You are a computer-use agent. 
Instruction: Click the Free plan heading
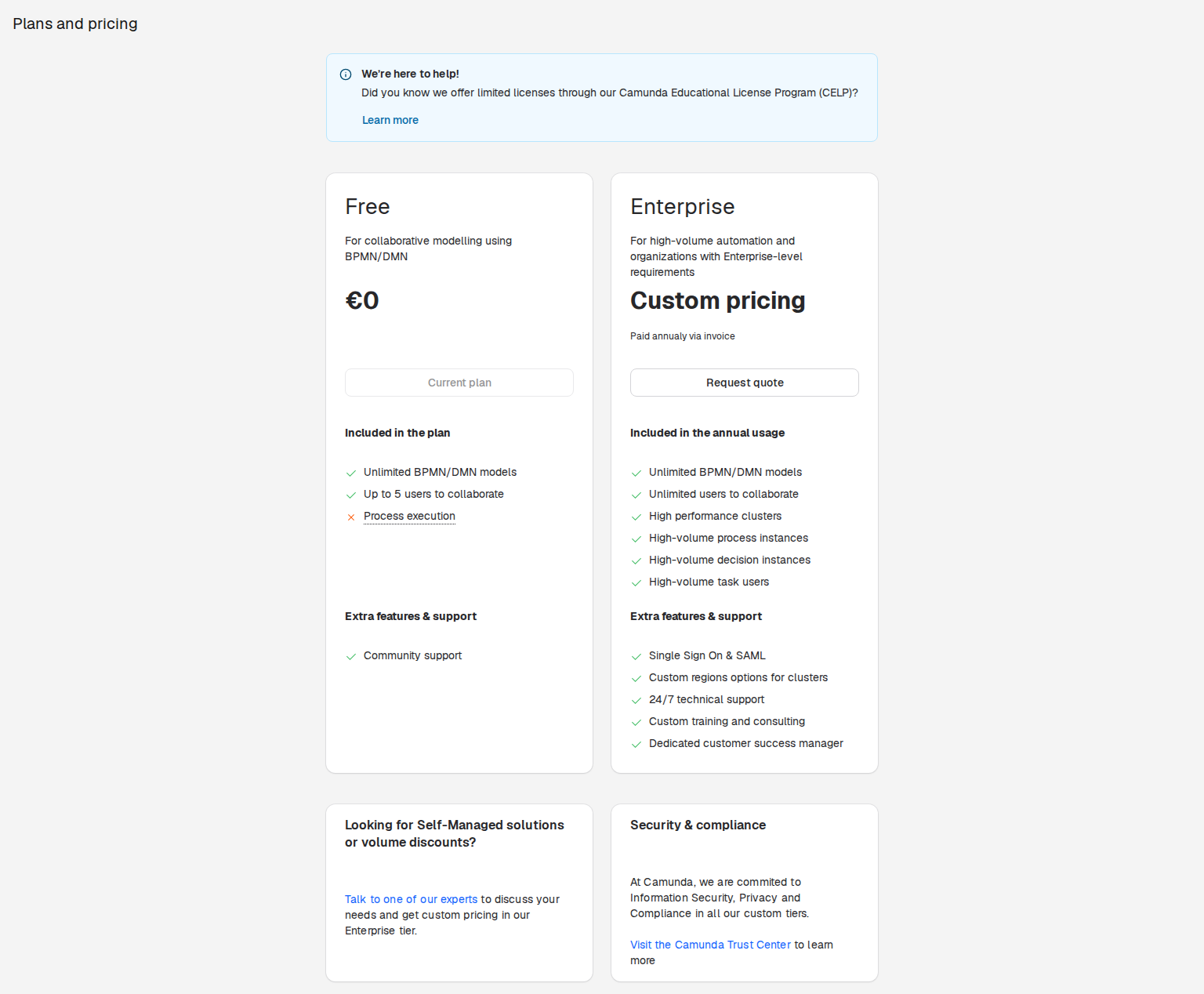pyautogui.click(x=368, y=206)
